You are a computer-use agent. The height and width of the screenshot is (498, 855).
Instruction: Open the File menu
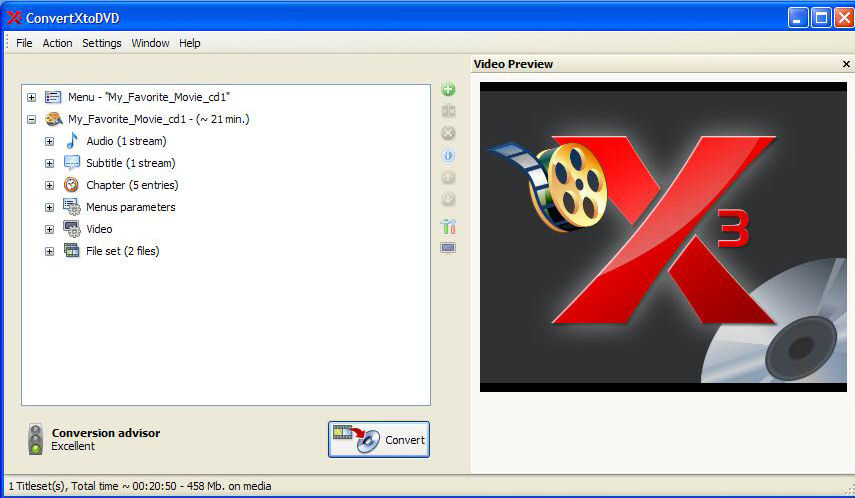click(24, 43)
